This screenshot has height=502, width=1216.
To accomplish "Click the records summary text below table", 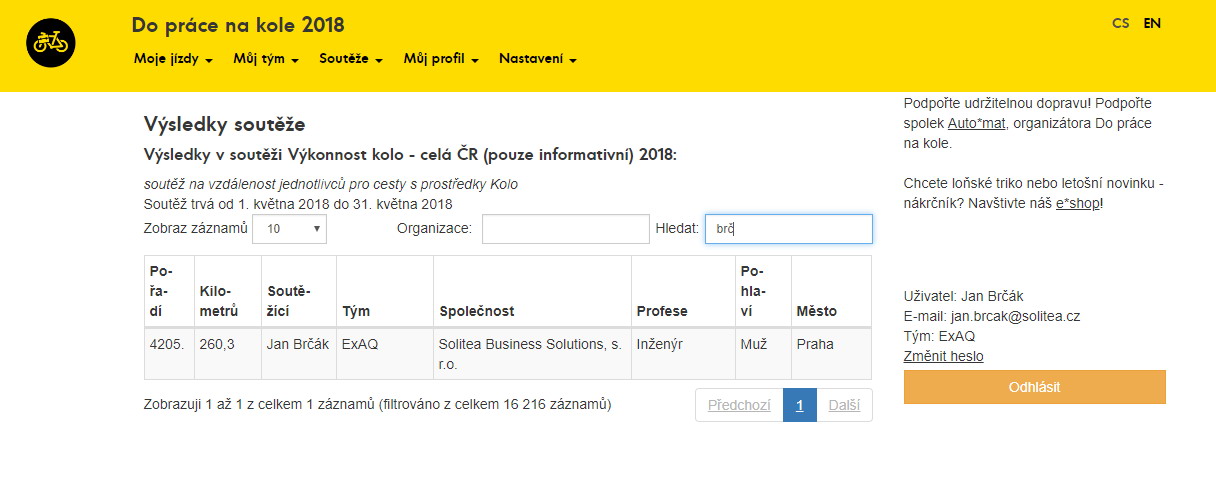I will (378, 405).
